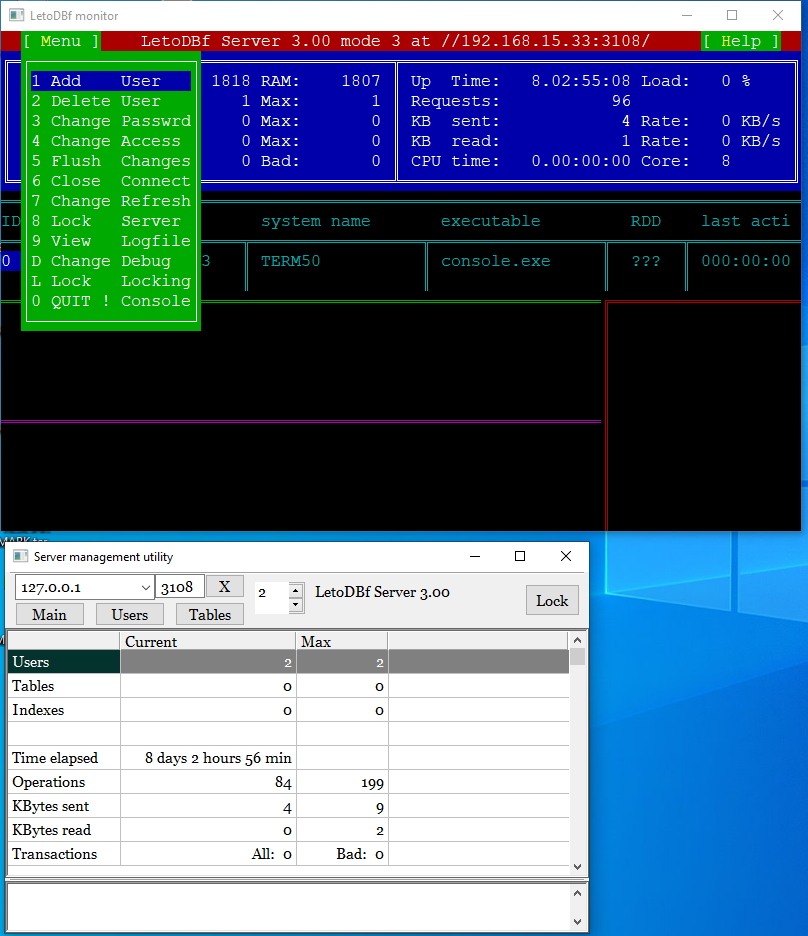Click the LetoDBf monitor title bar icon
The image size is (808, 936).
click(17, 16)
